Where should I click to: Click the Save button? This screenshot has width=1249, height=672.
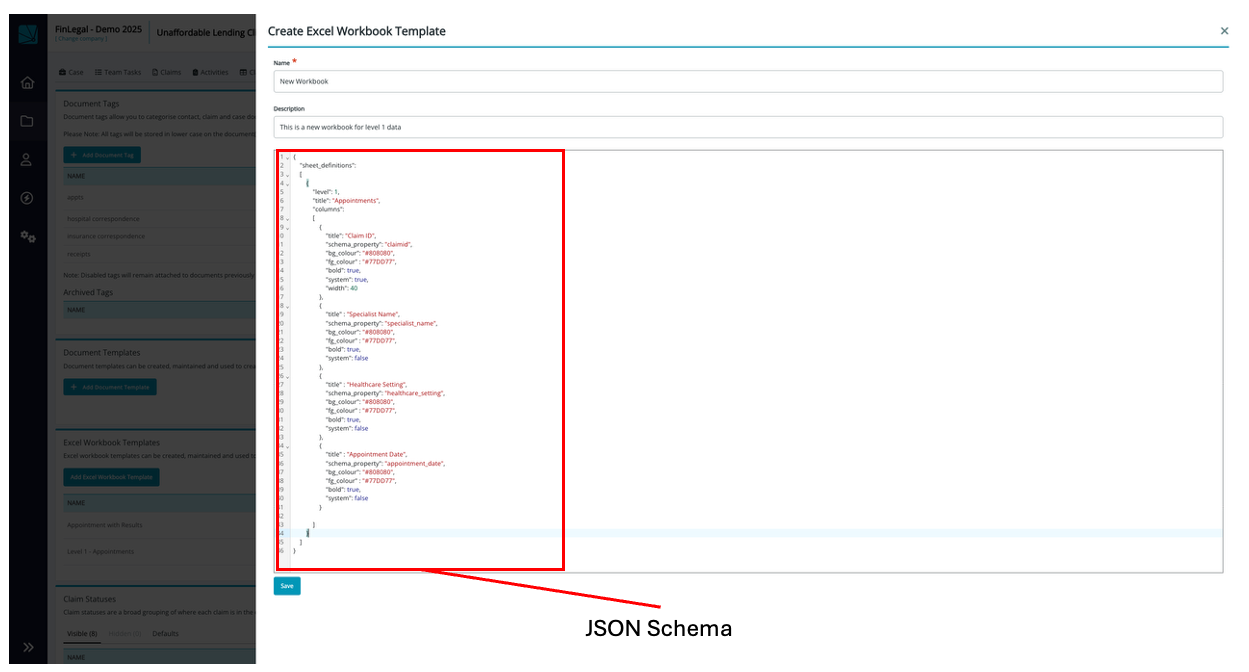coord(287,586)
